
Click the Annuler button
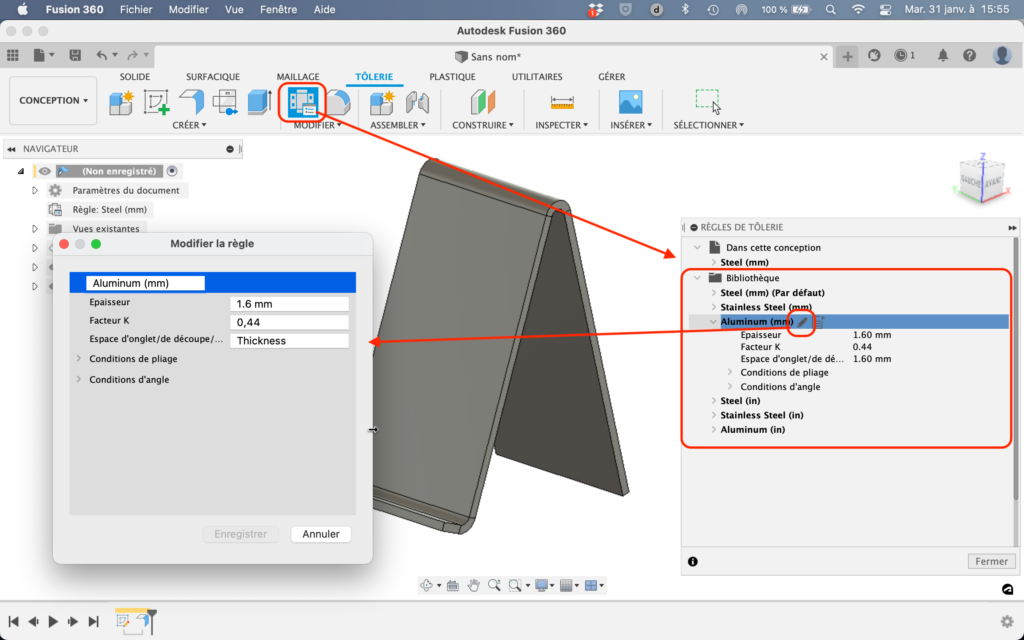pyautogui.click(x=321, y=534)
